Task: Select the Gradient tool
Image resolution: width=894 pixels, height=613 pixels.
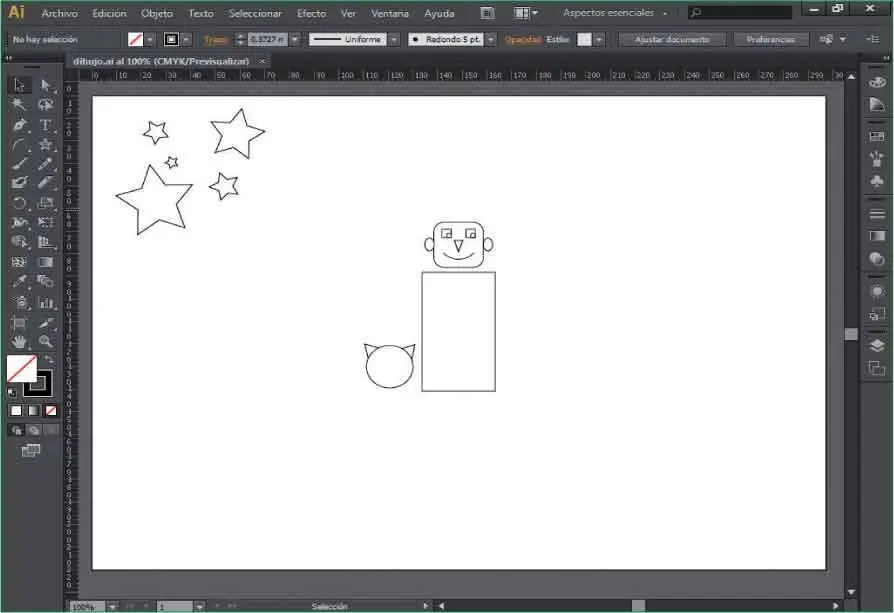Action: [x=46, y=262]
